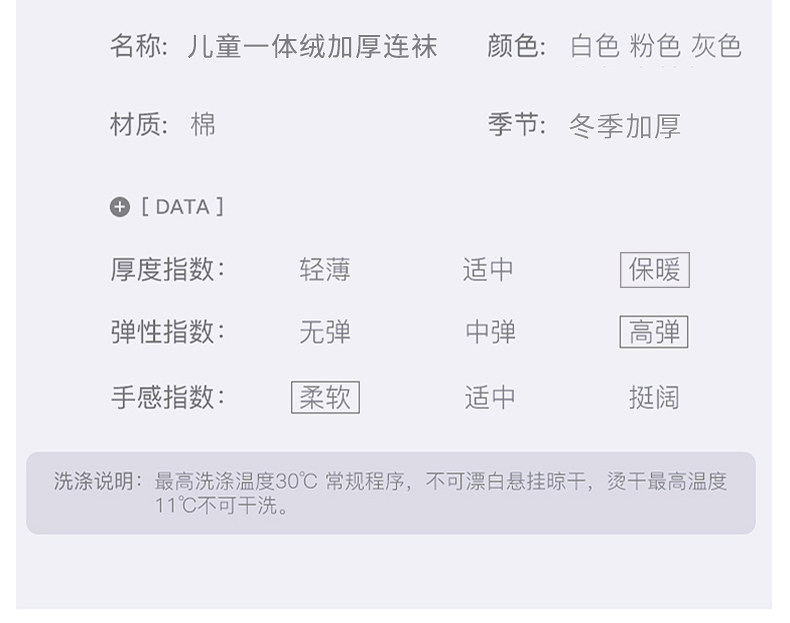Choose 适中 in the thickness row
Image resolution: width=790 pixels, height=623 pixels.
(x=489, y=270)
